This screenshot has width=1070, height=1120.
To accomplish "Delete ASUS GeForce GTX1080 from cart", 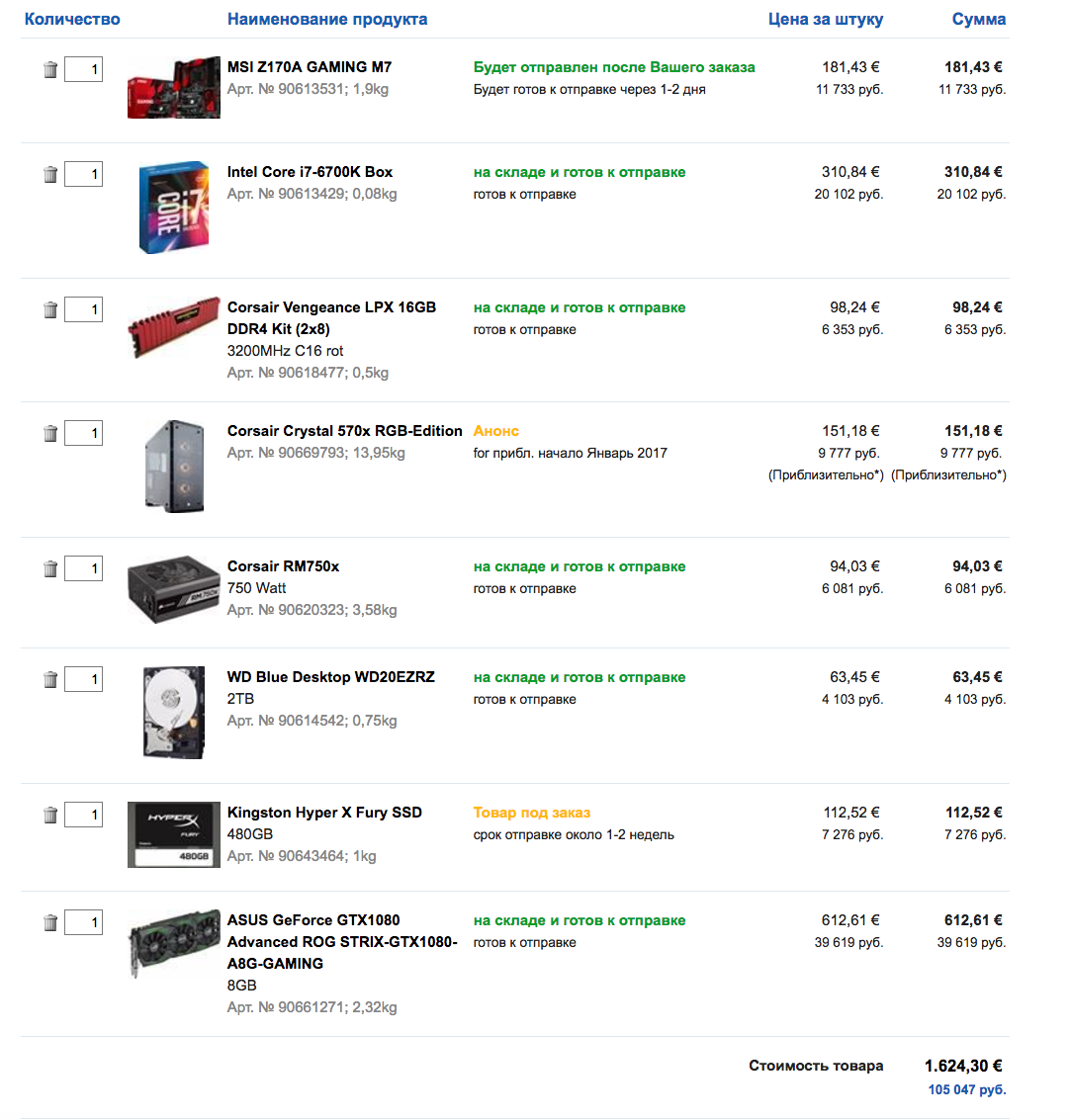I will 50,922.
